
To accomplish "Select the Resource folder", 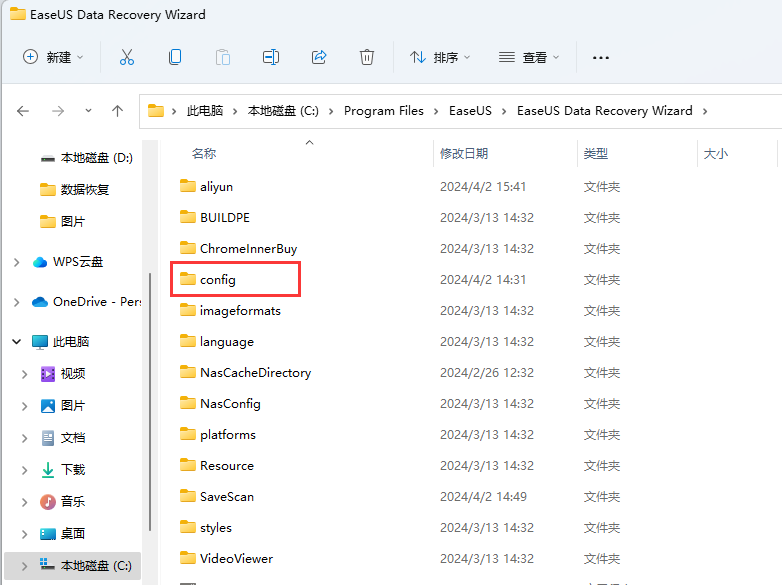I will (x=226, y=465).
